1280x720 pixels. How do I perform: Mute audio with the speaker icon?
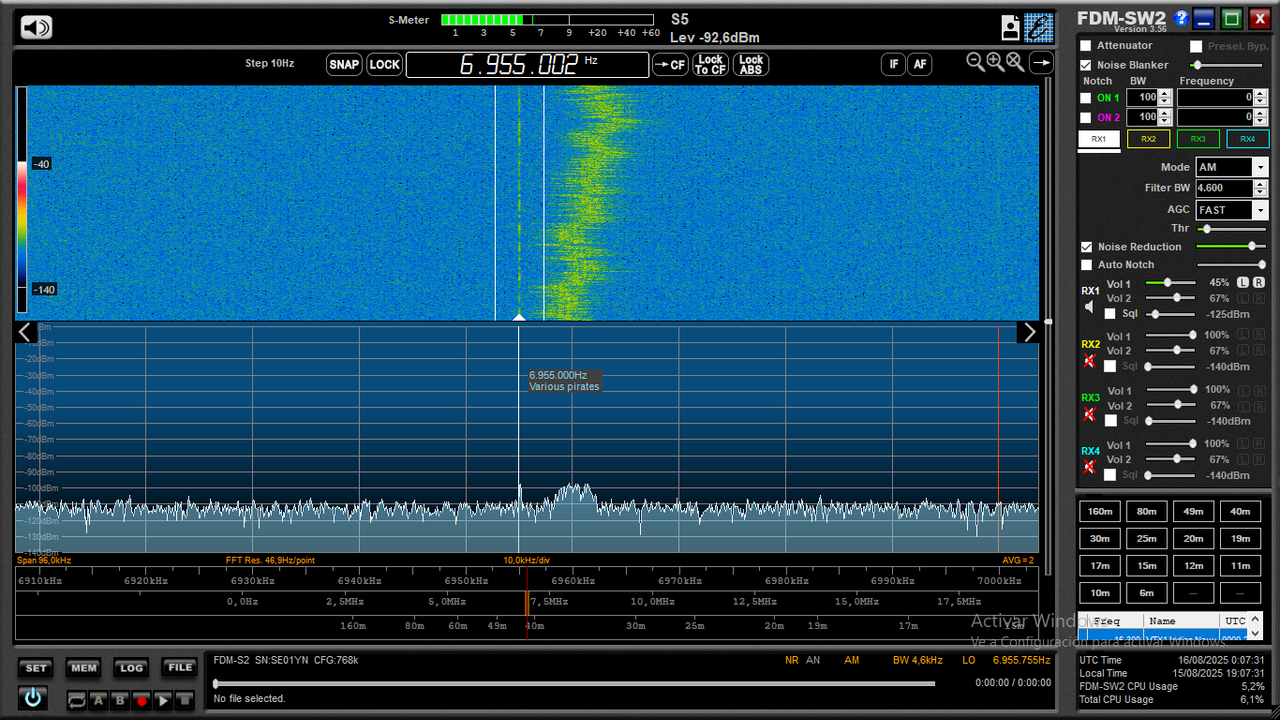36,28
